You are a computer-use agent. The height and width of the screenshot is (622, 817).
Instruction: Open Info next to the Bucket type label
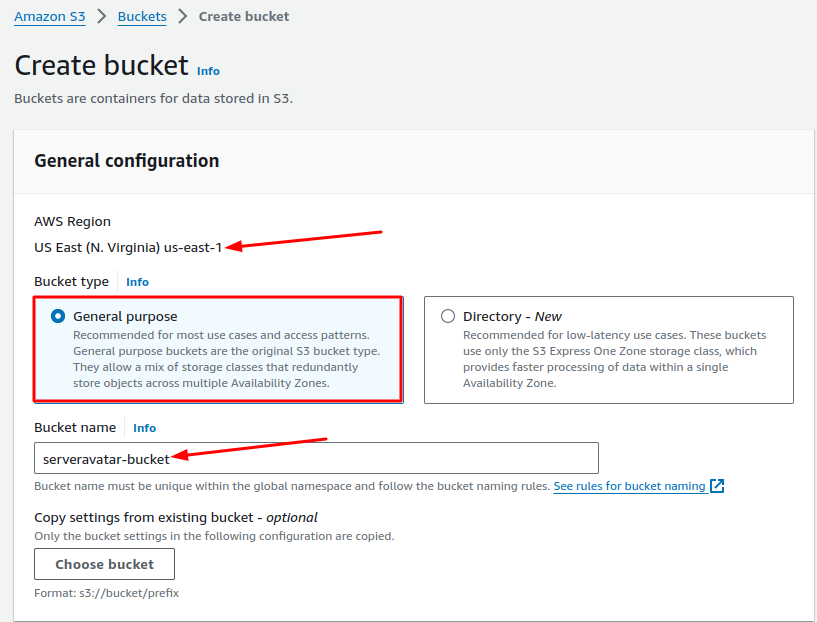(137, 281)
